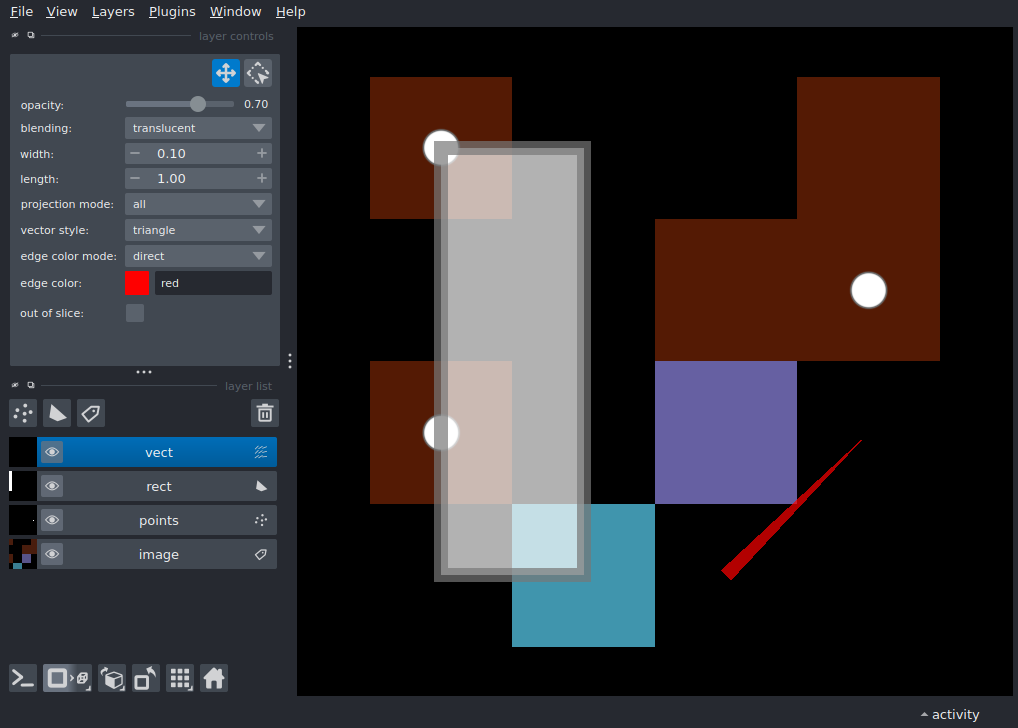1018x728 pixels.
Task: Open the napari console
Action: [22, 678]
